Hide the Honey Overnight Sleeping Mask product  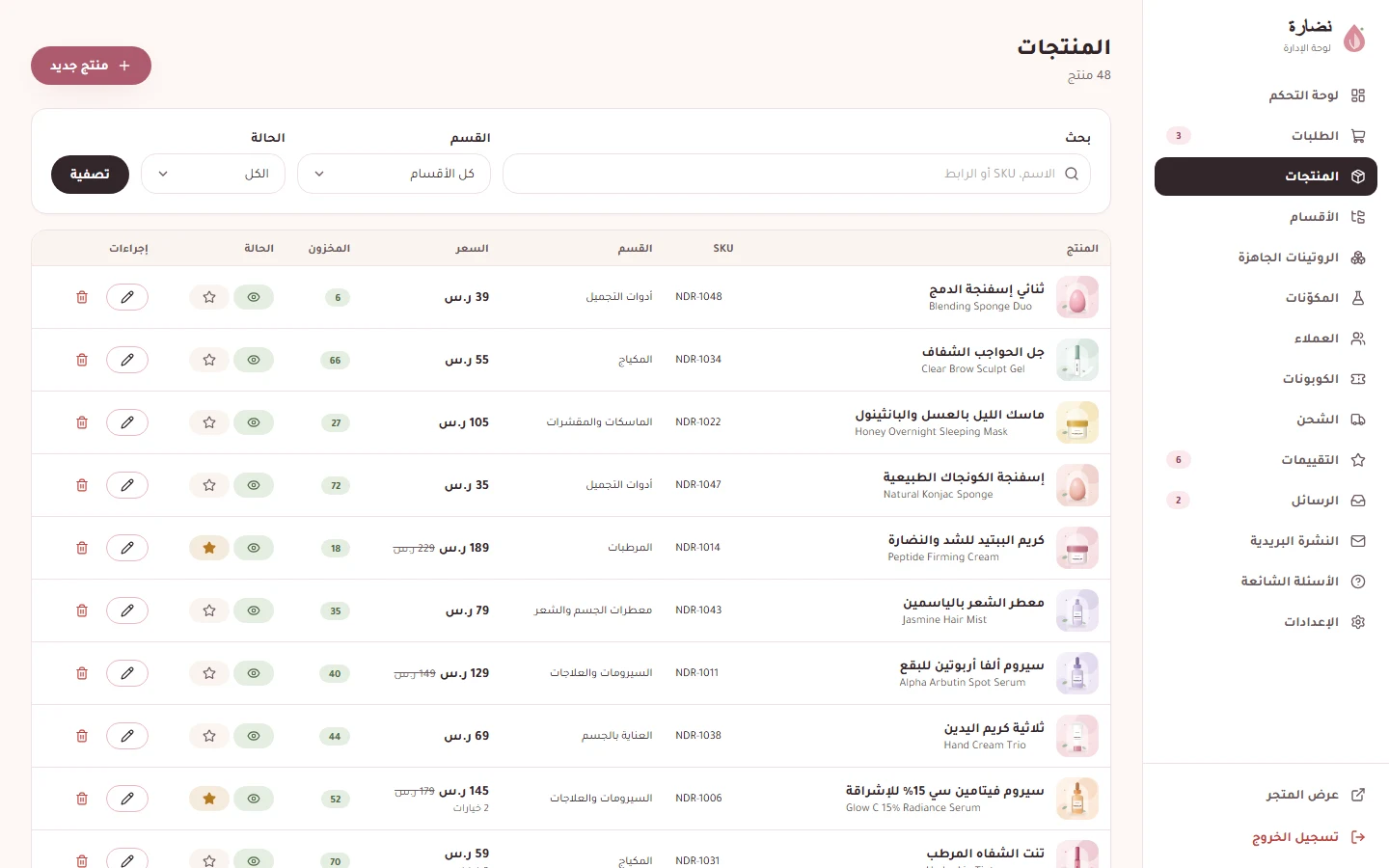[254, 422]
